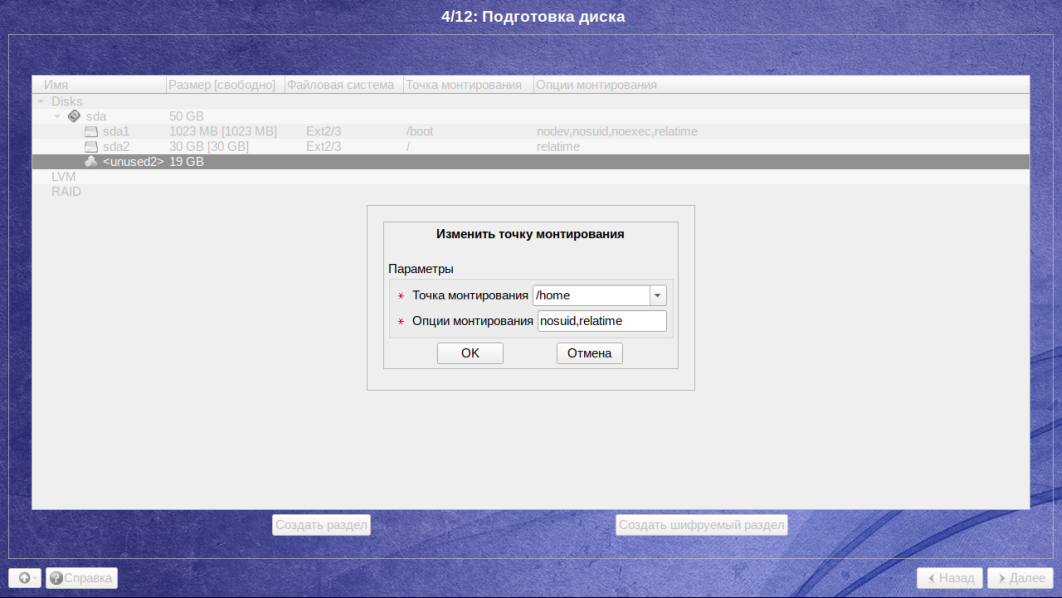The image size is (1062, 598).
Task: Collapse the sda disk node
Action: point(58,116)
